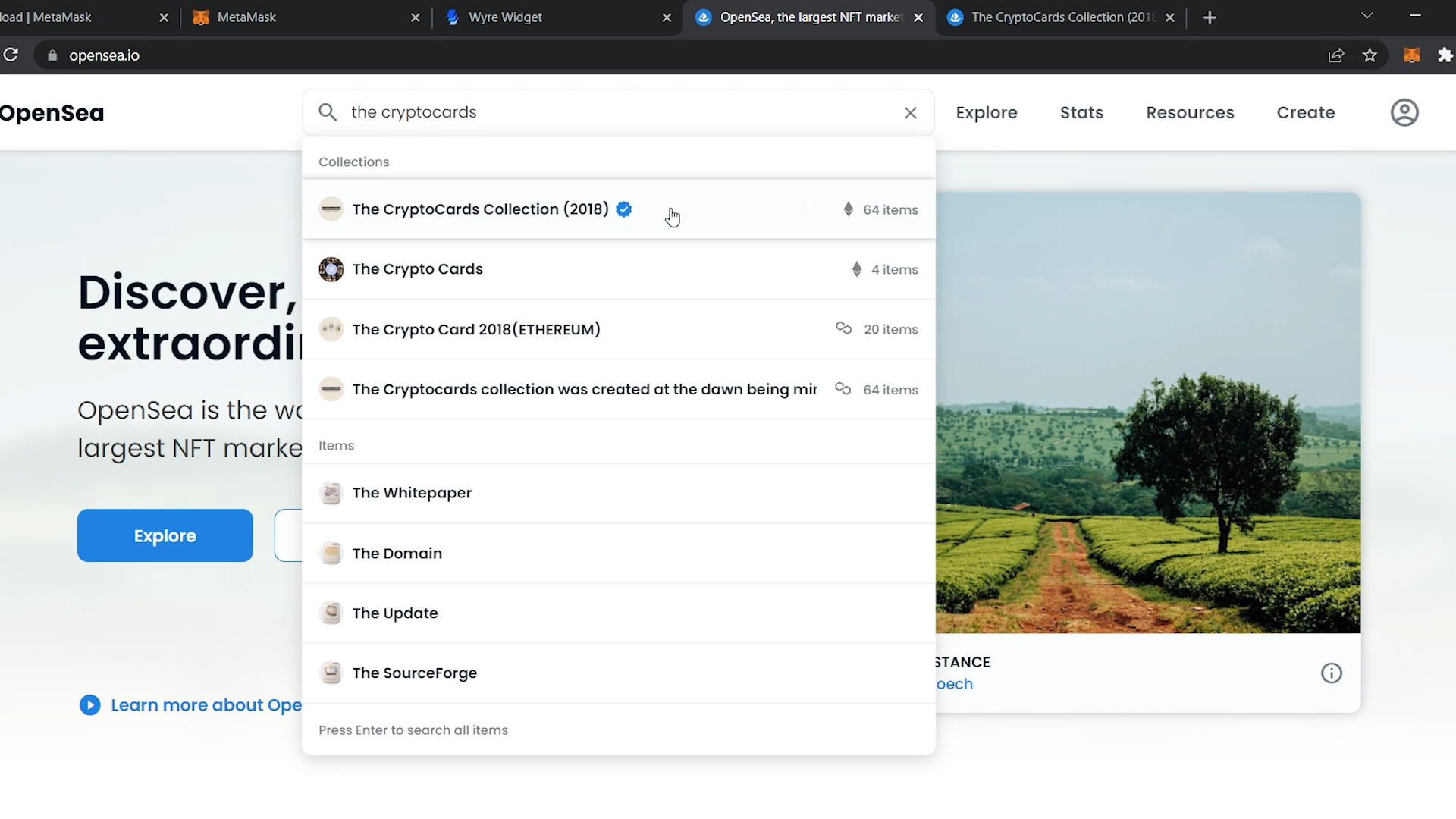Click the search magnifier icon

(328, 112)
